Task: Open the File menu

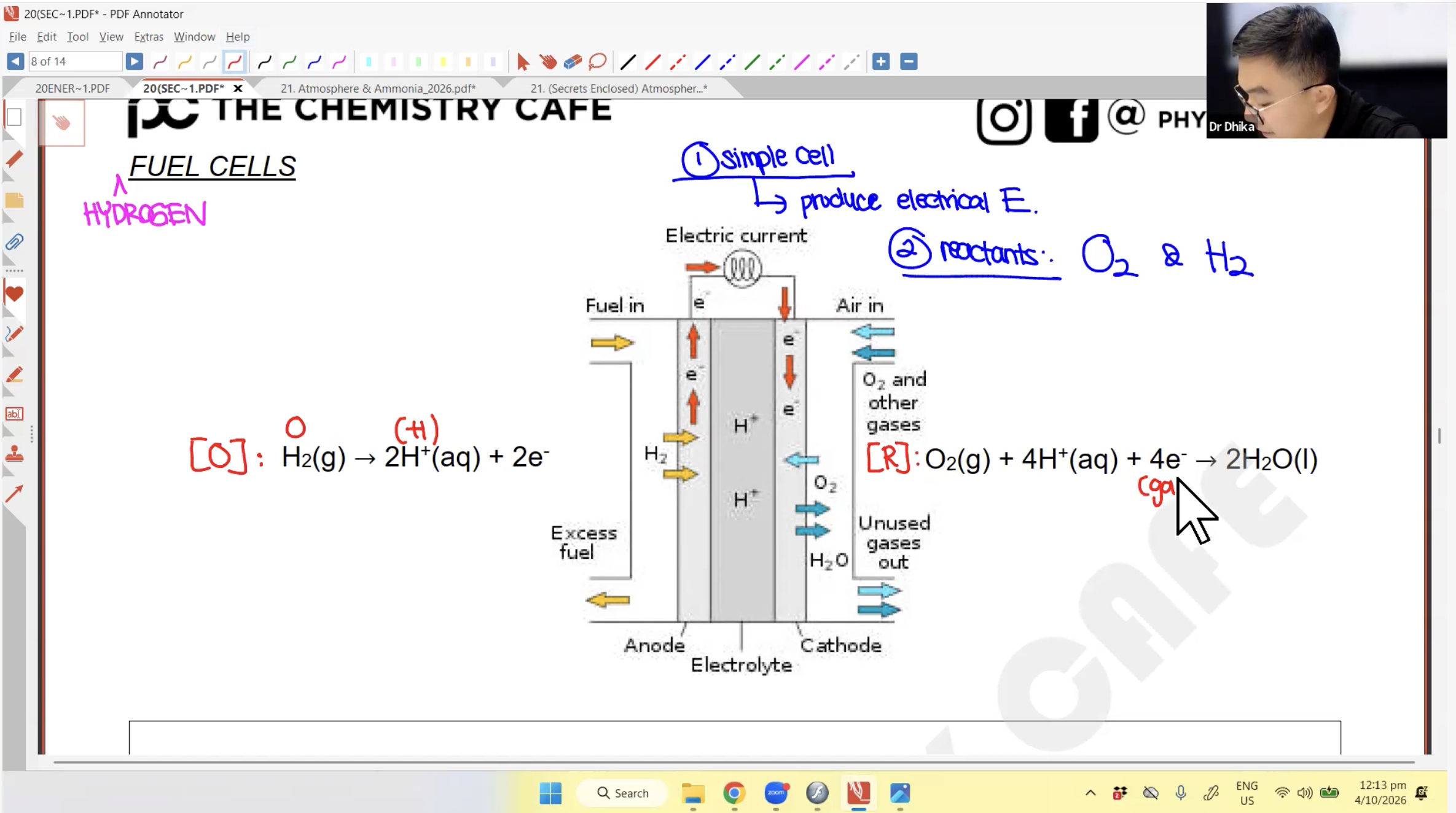Action: [x=17, y=37]
